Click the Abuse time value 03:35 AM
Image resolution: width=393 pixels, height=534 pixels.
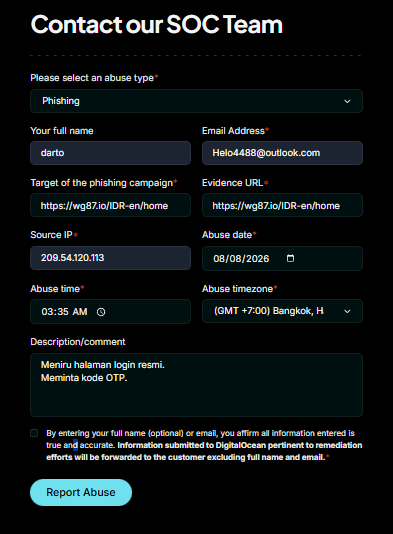point(64,312)
